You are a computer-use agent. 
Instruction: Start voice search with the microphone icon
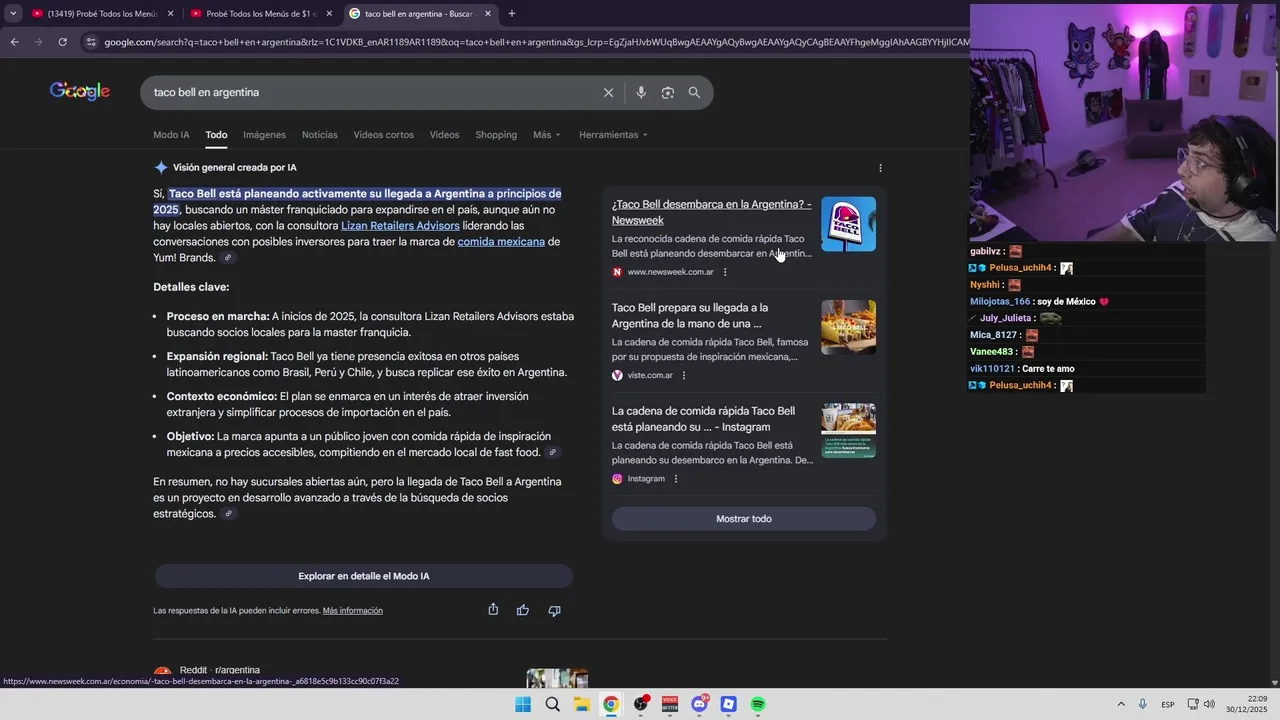point(641,92)
